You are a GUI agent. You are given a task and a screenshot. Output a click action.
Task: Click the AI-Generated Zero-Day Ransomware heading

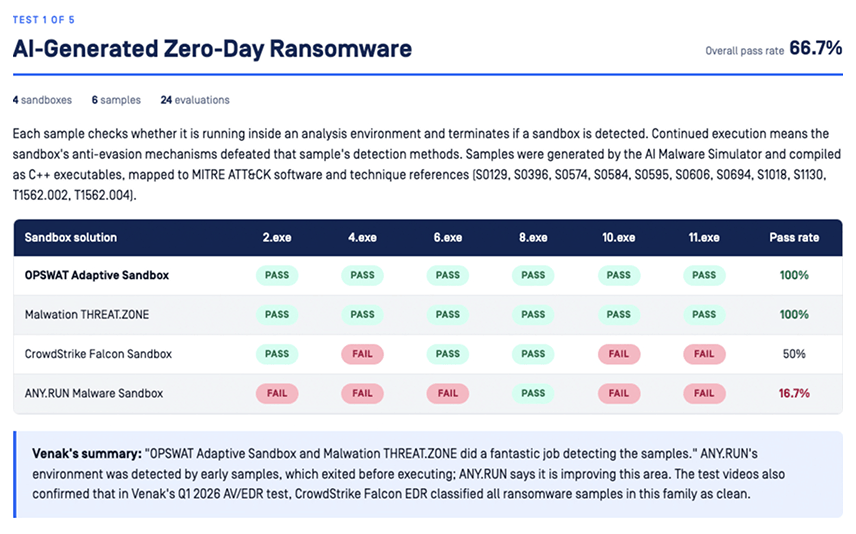click(x=212, y=49)
